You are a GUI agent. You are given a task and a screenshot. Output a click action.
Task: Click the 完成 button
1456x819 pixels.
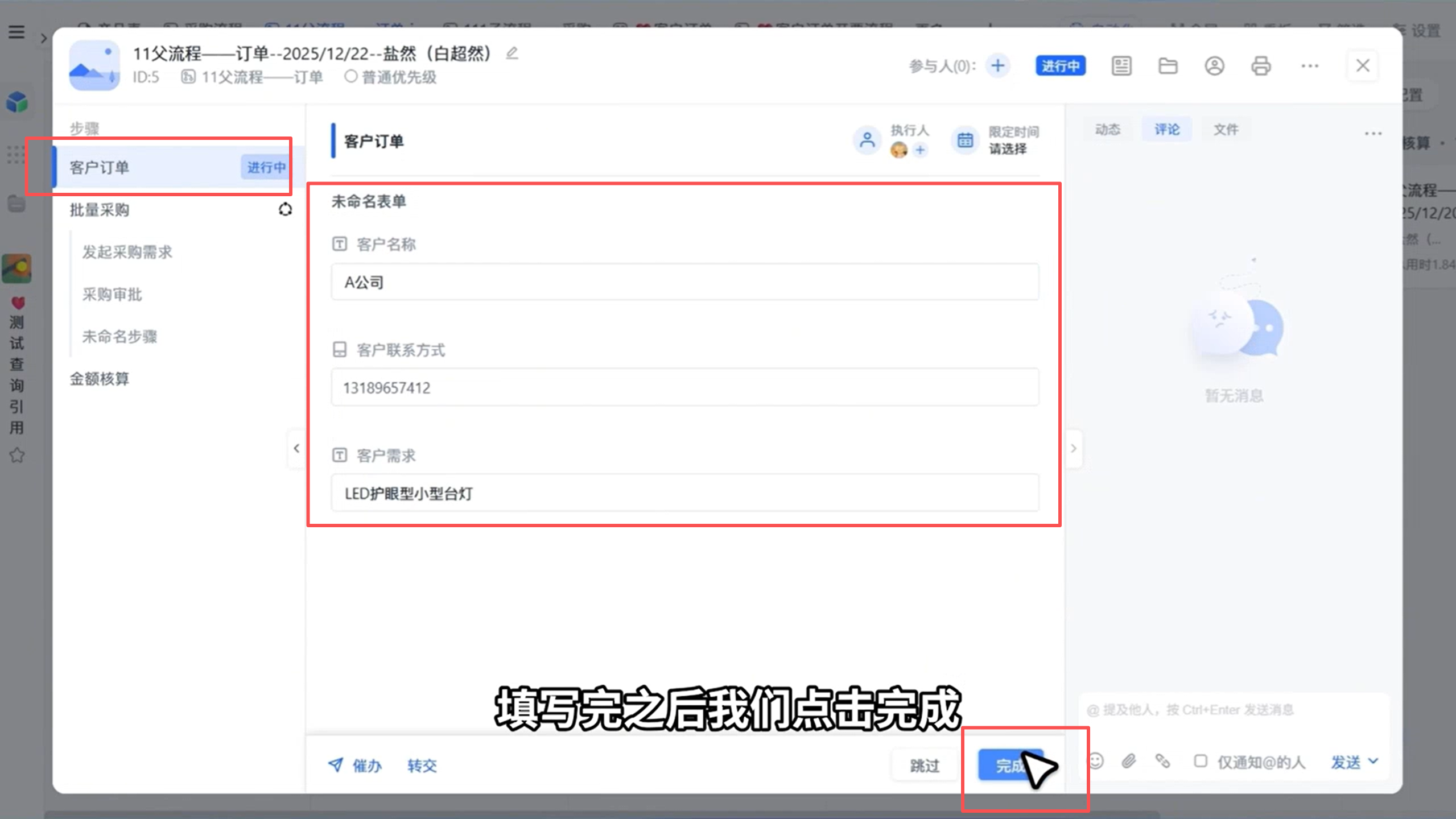point(1010,765)
